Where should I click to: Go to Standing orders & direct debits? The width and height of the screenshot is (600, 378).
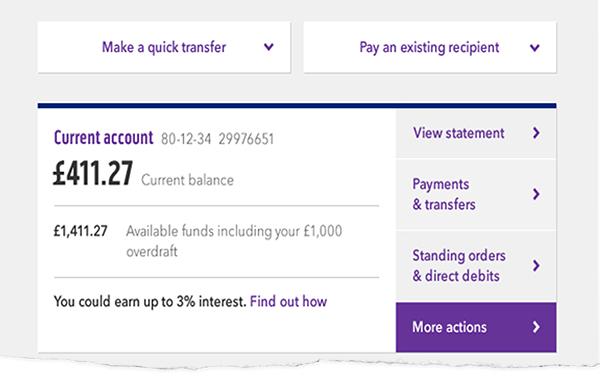[476, 266]
